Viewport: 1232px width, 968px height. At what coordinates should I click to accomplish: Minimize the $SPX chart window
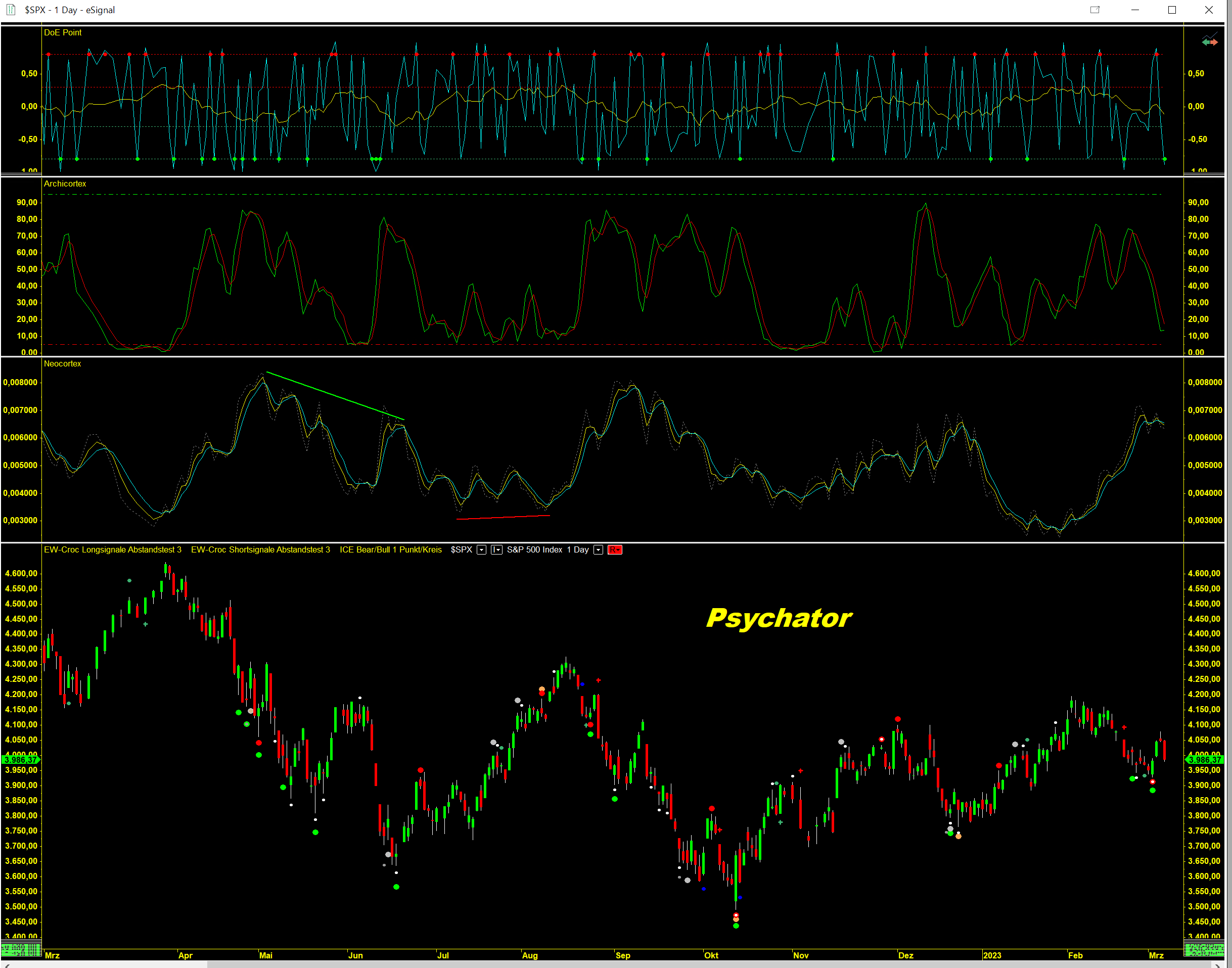click(x=1135, y=10)
